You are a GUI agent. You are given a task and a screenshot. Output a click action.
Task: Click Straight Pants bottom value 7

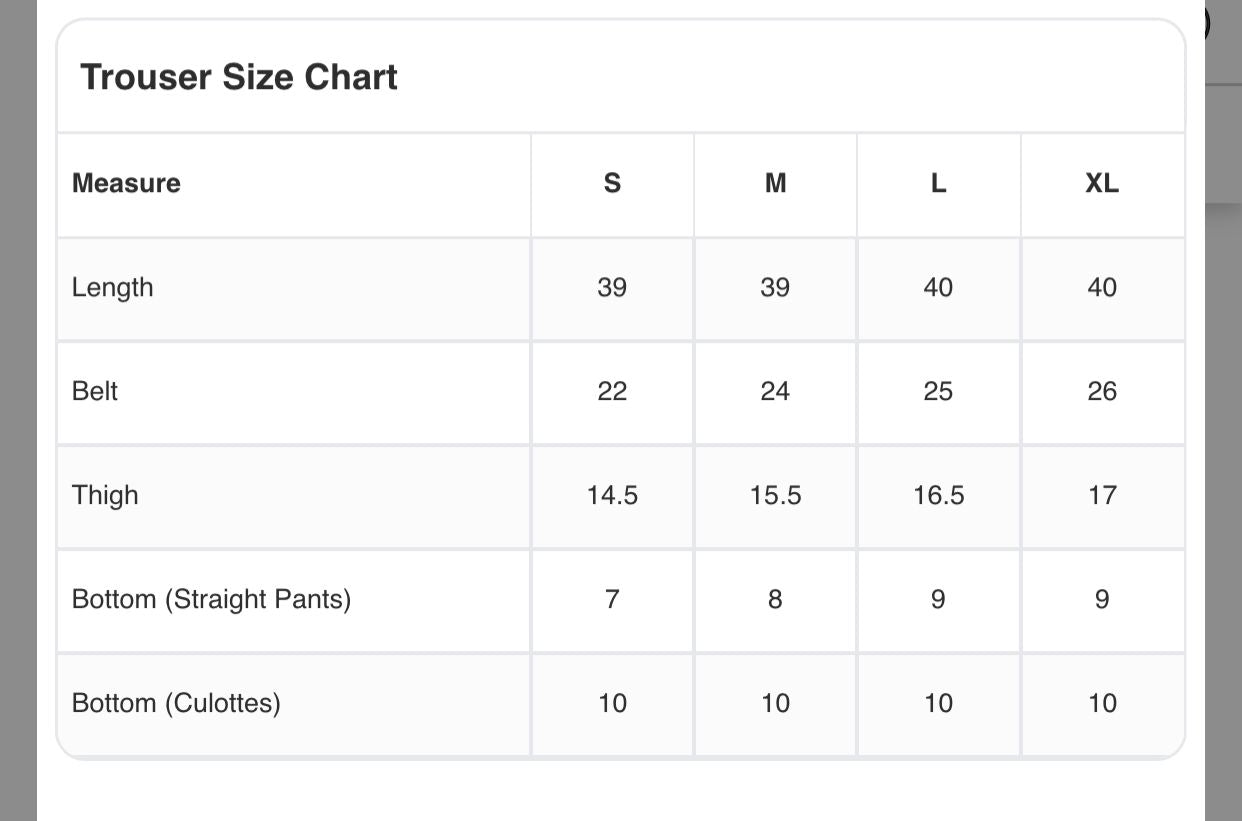point(612,599)
